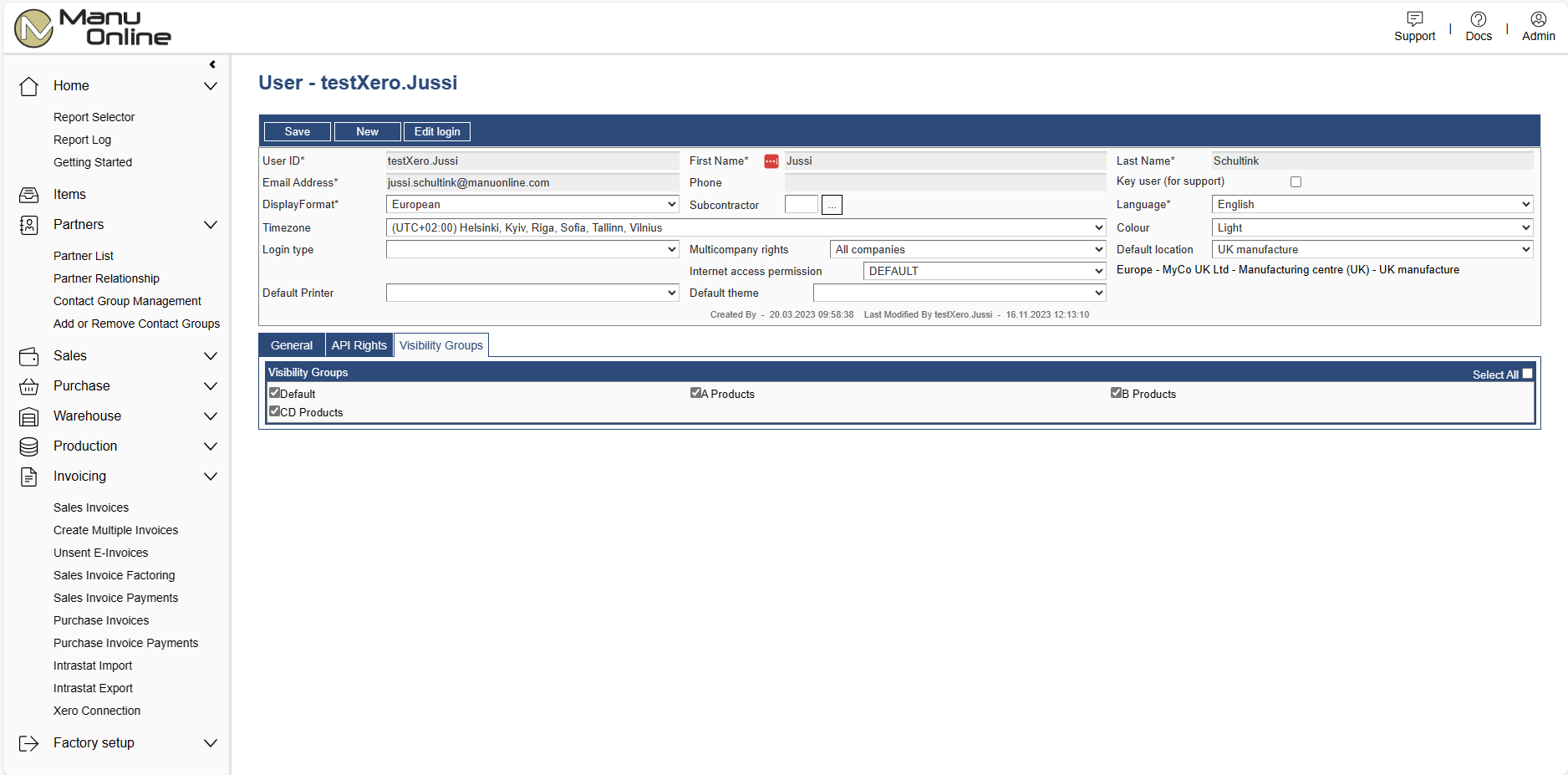Tick the Select All checkbox
Screen dimensions: 1568x775
click(x=1527, y=374)
